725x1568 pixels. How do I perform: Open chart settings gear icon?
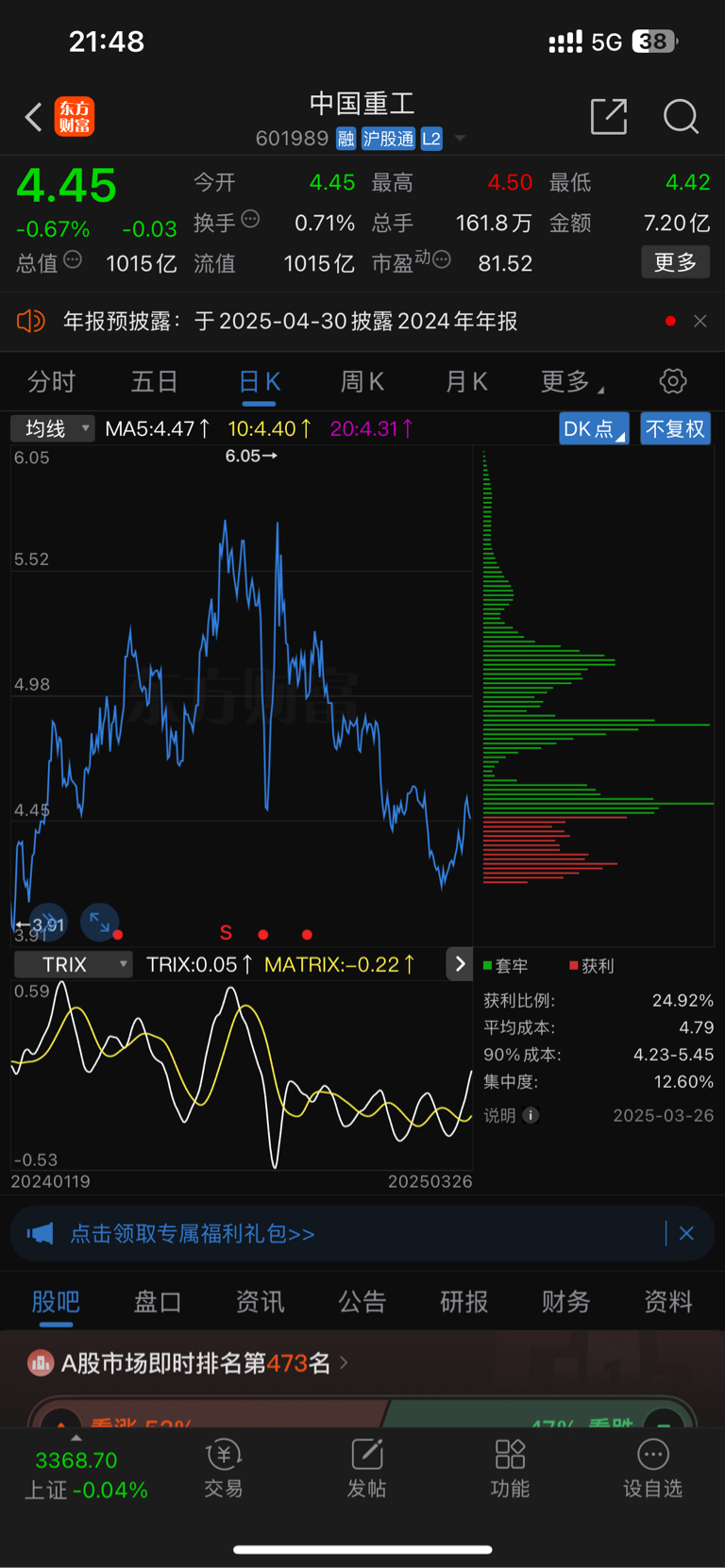pyautogui.click(x=673, y=381)
